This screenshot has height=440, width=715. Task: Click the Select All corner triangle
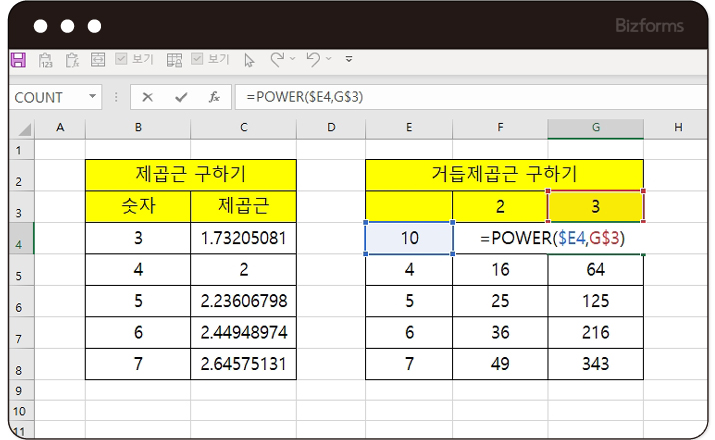pos(24,129)
